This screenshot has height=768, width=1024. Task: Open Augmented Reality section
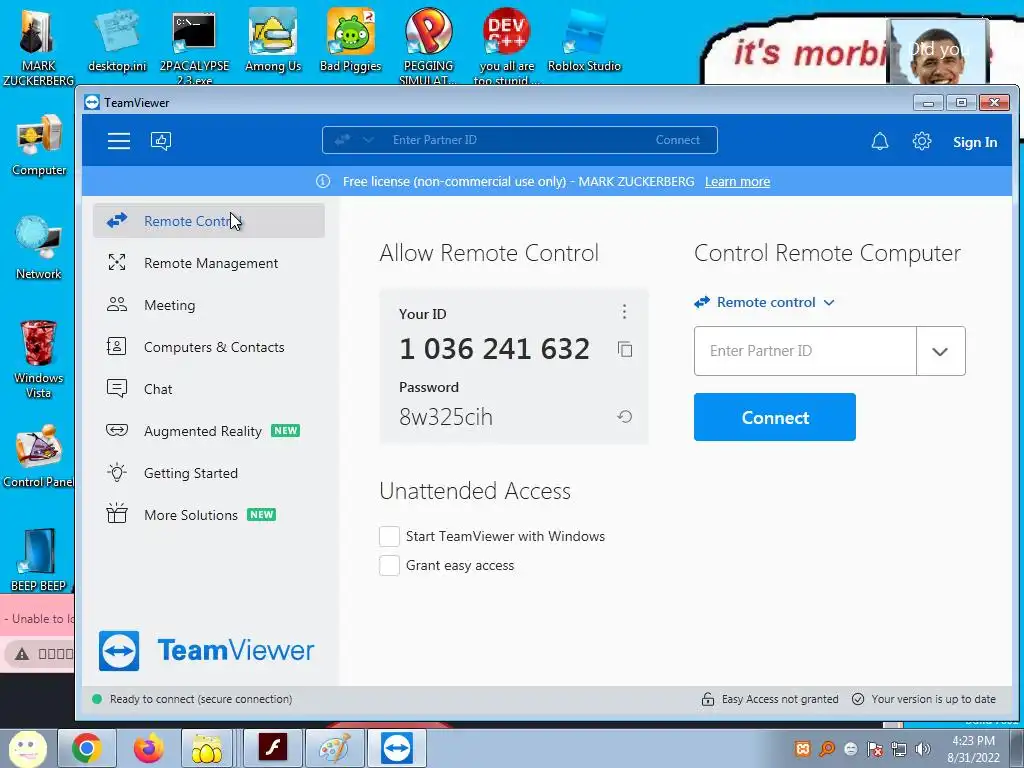pos(209,431)
